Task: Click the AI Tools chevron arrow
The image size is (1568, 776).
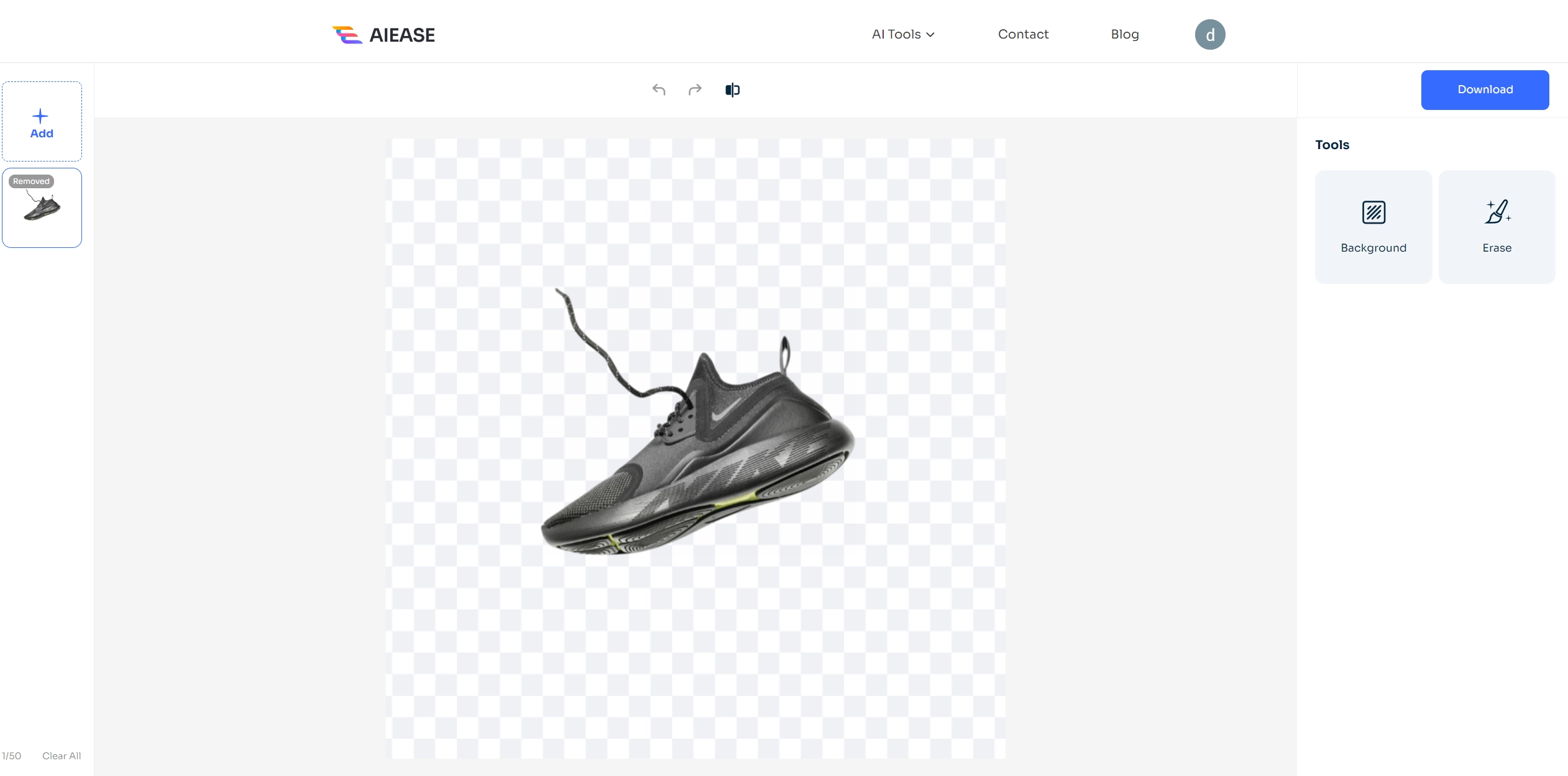Action: point(930,35)
